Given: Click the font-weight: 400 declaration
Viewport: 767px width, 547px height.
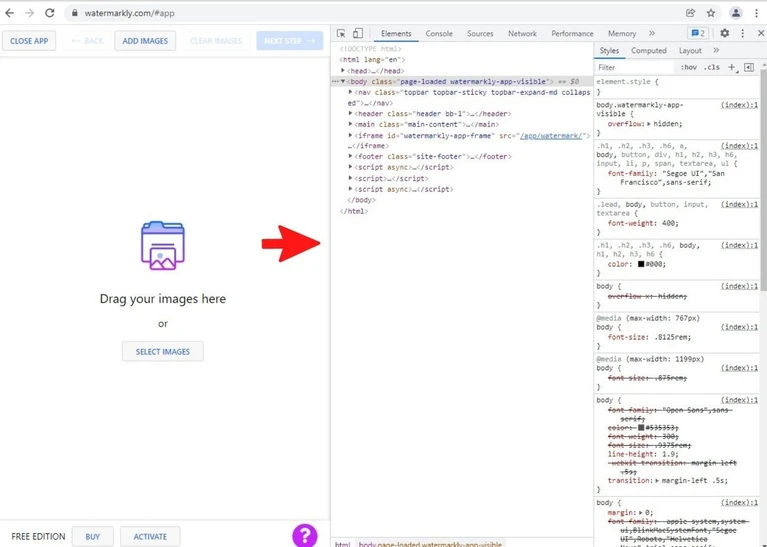Looking at the screenshot, I should pos(643,223).
